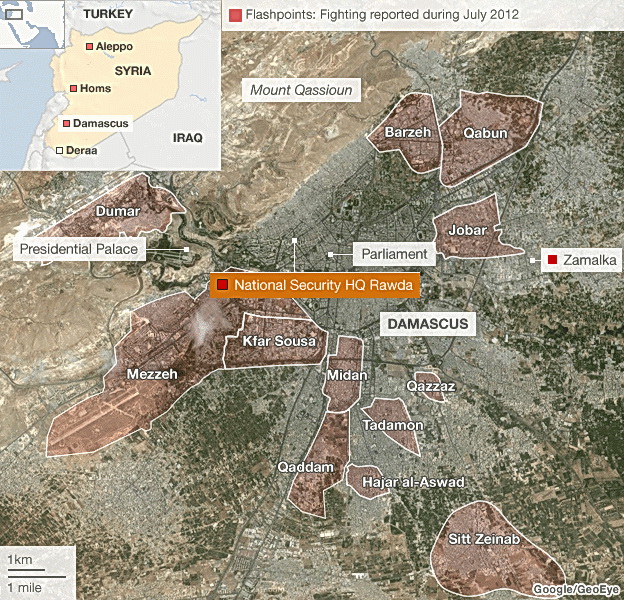Image resolution: width=624 pixels, height=600 pixels.
Task: Click the red Flashpoints legend square
Action: click(x=235, y=16)
